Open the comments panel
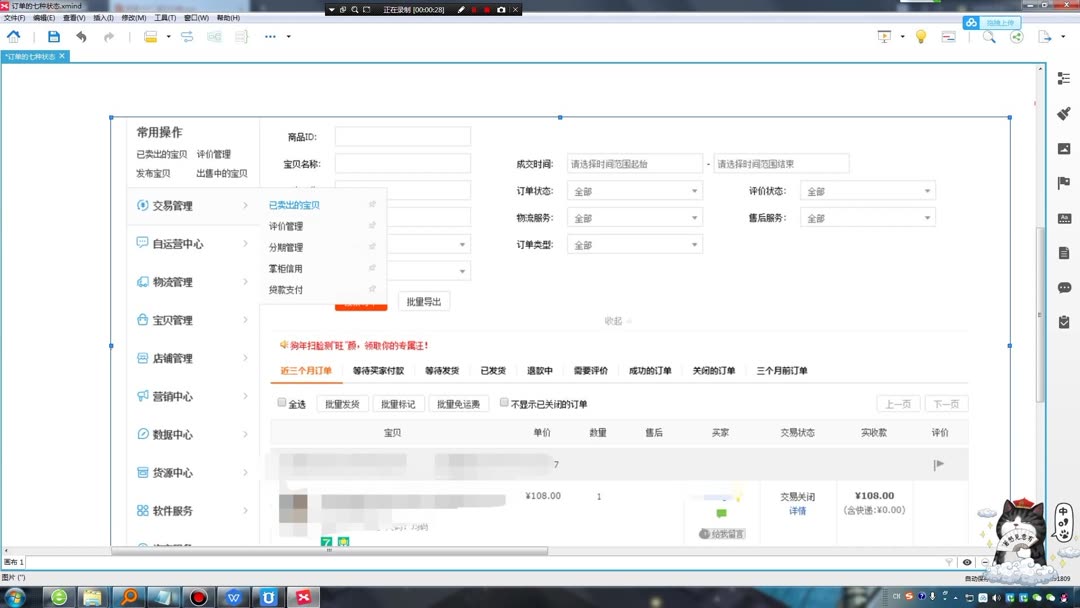Screen dimensions: 1080x608 pos(1063,287)
